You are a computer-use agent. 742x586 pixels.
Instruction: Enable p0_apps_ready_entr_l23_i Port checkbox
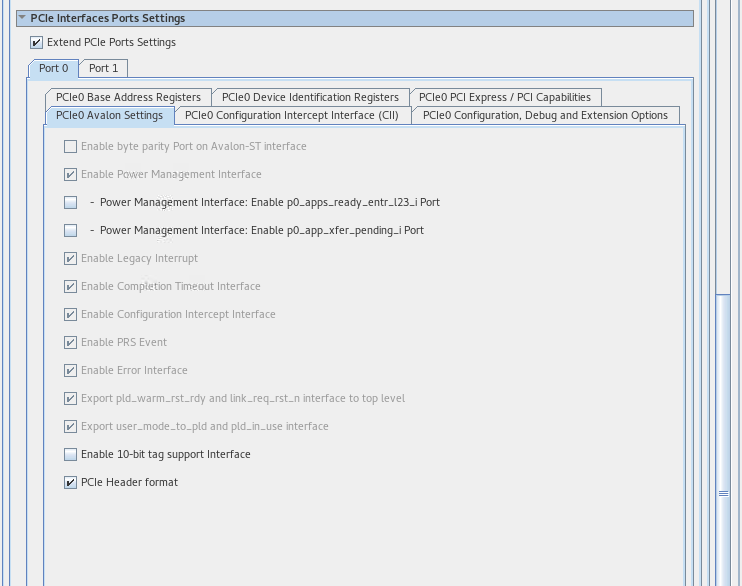(71, 203)
